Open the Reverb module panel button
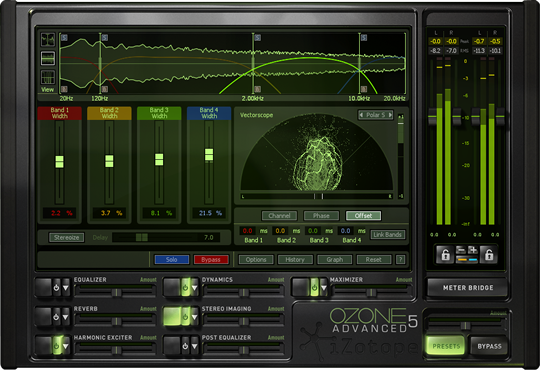Screen dimensions: 540x370 (x=43, y=317)
